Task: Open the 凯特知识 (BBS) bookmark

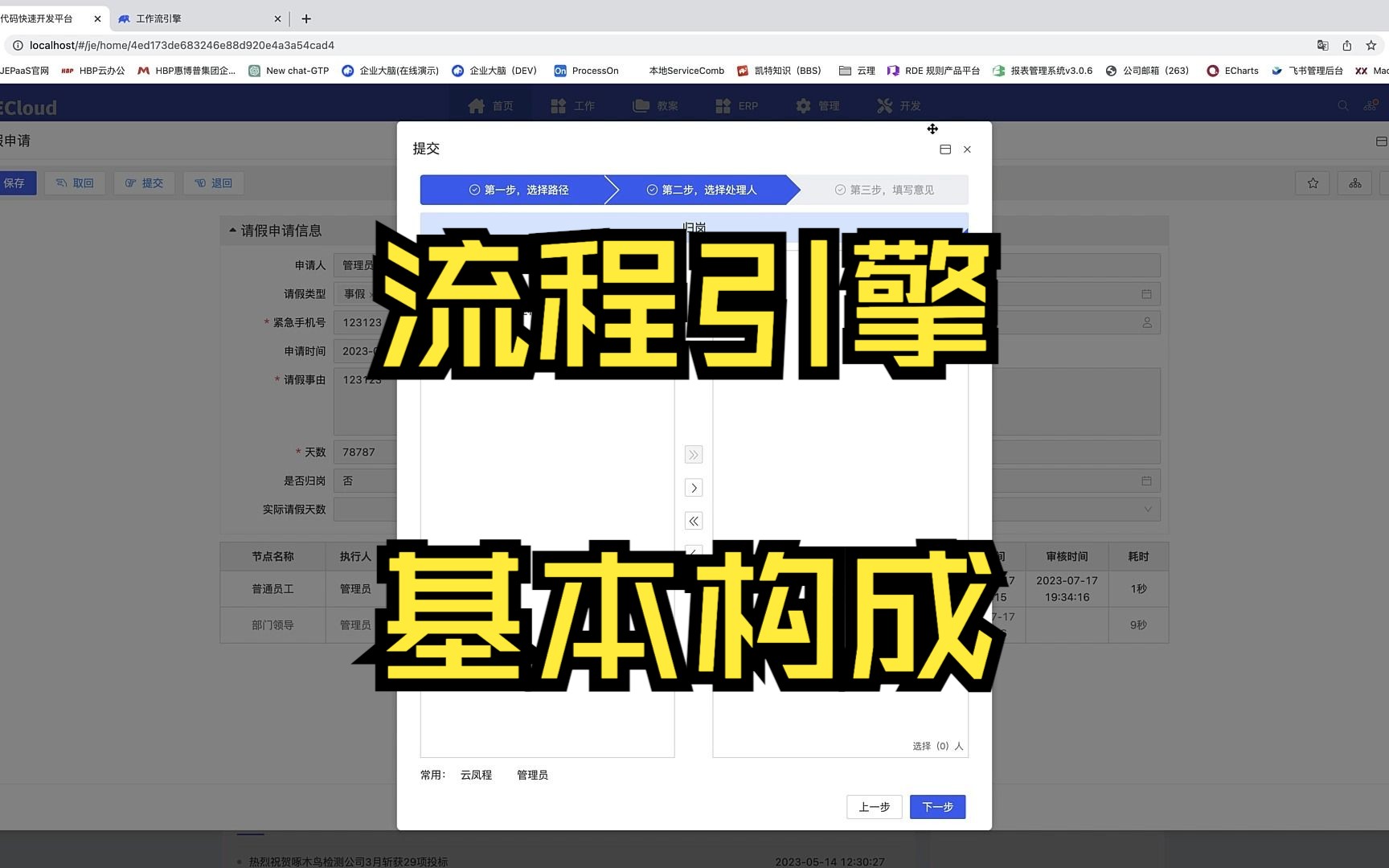Action: tap(779, 71)
